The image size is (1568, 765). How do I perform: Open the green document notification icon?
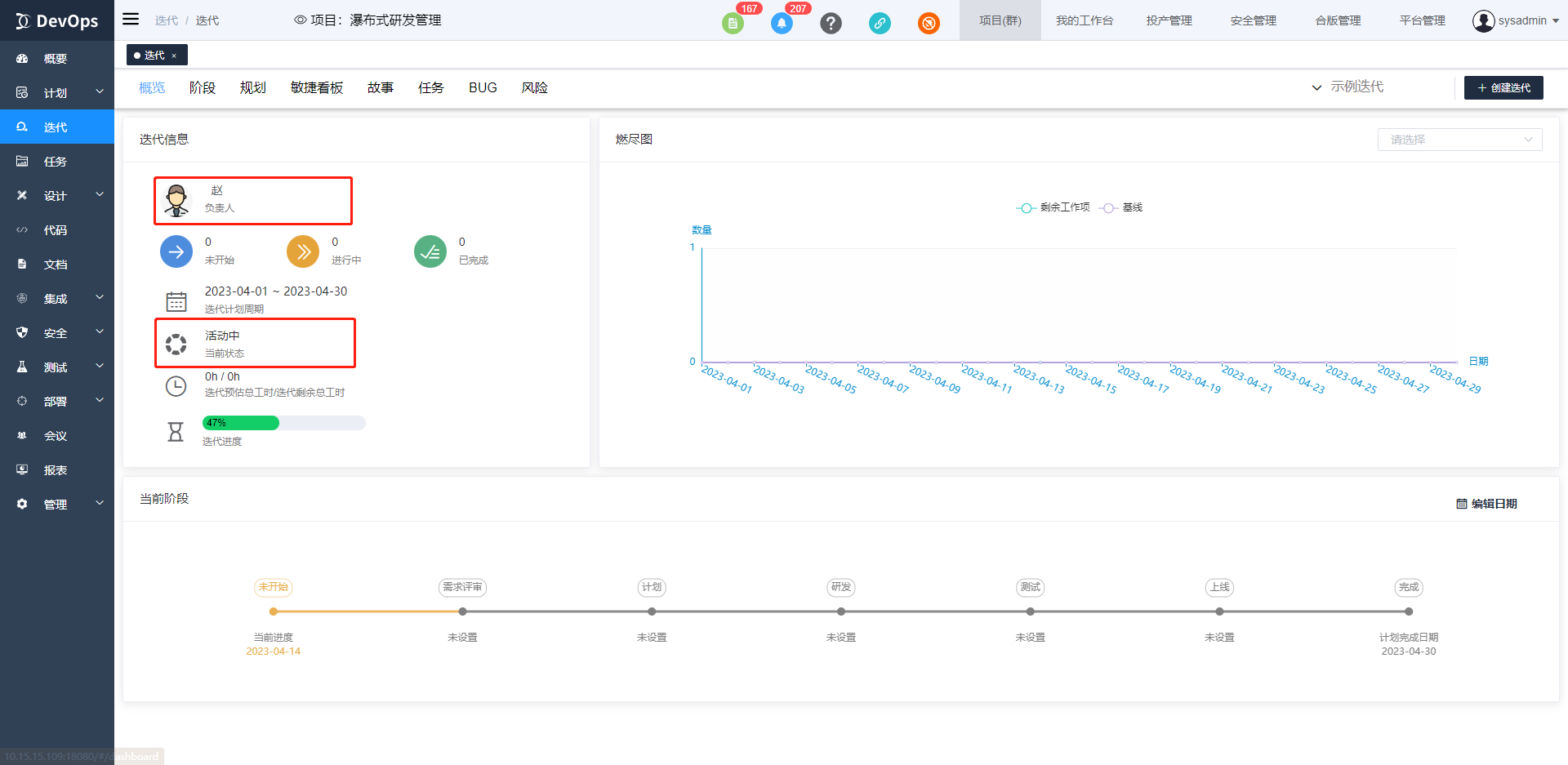(733, 24)
